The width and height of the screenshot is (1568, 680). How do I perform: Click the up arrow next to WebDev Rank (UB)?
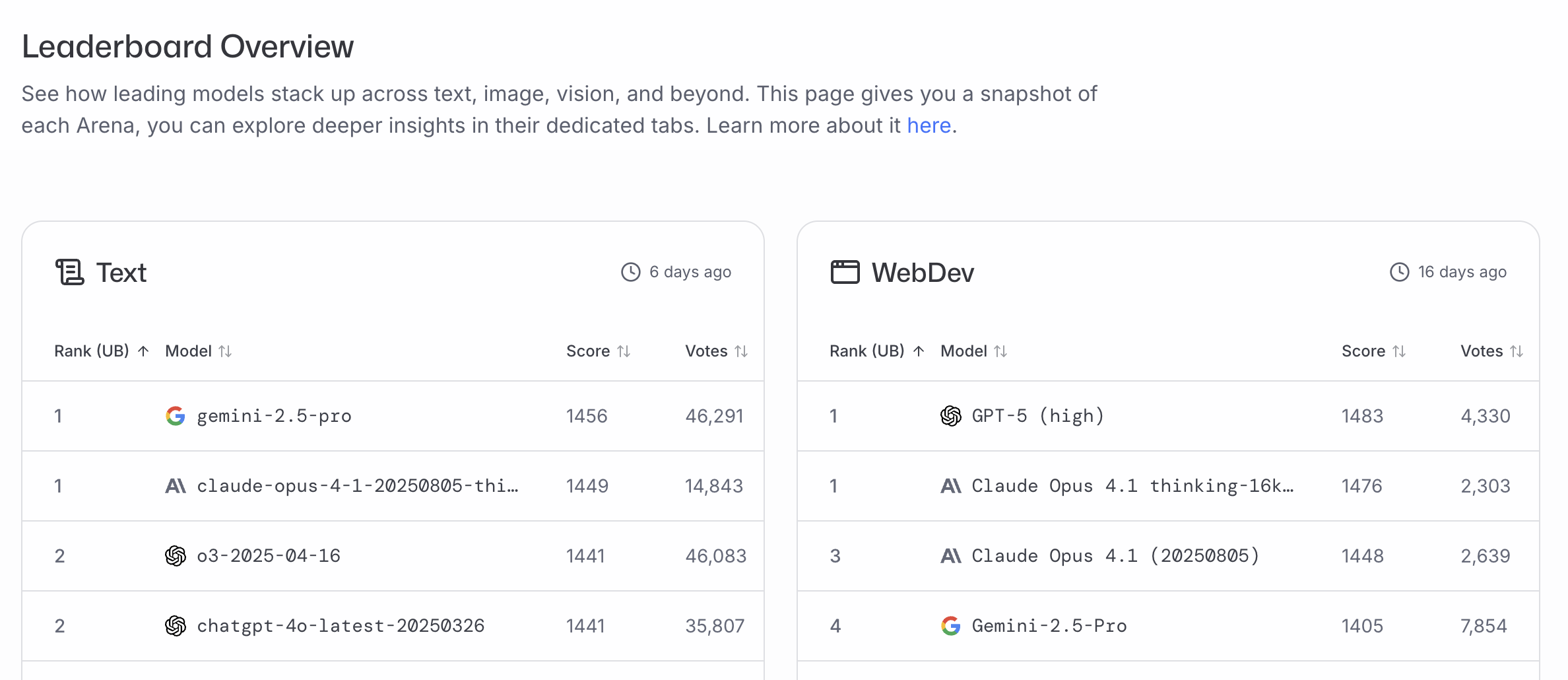[x=919, y=351]
